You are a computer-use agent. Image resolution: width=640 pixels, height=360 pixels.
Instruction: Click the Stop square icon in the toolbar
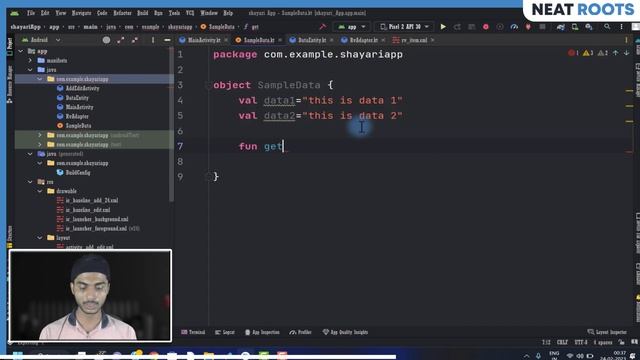pos(542,27)
